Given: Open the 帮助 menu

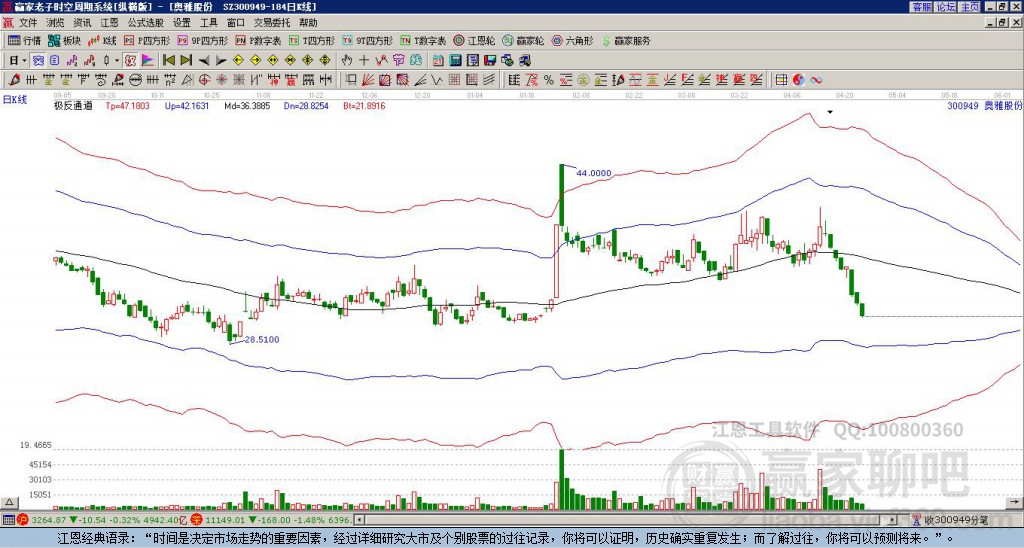Looking at the screenshot, I should pyautogui.click(x=308, y=23).
